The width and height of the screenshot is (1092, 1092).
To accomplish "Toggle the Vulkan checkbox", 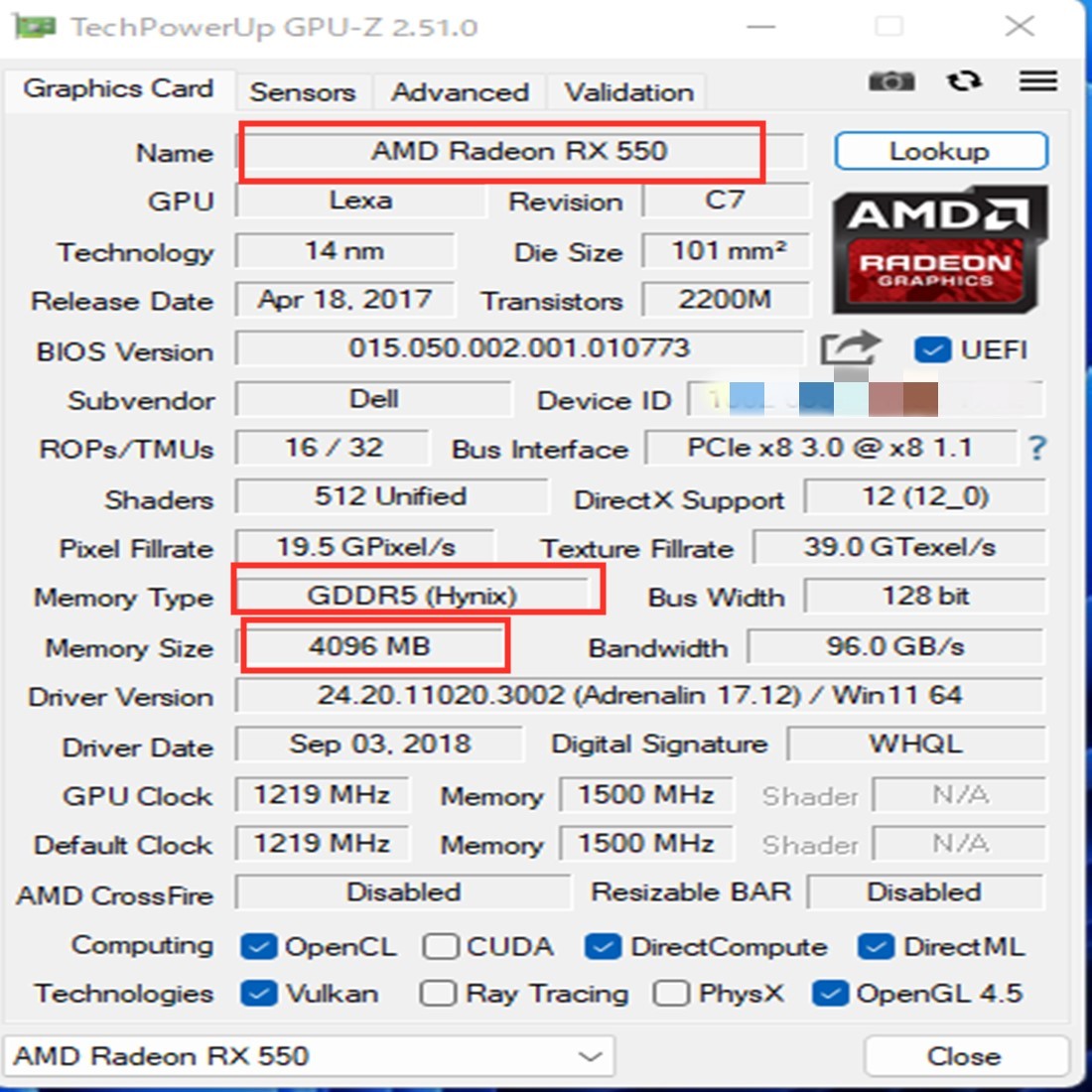I will pyautogui.click(x=258, y=994).
